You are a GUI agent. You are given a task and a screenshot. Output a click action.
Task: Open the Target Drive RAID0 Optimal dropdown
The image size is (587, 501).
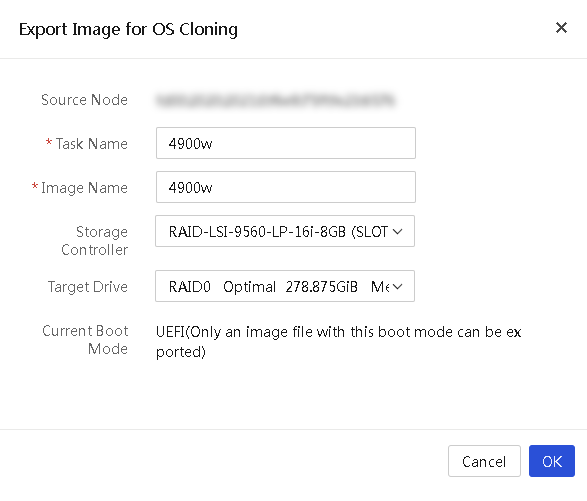click(x=285, y=286)
